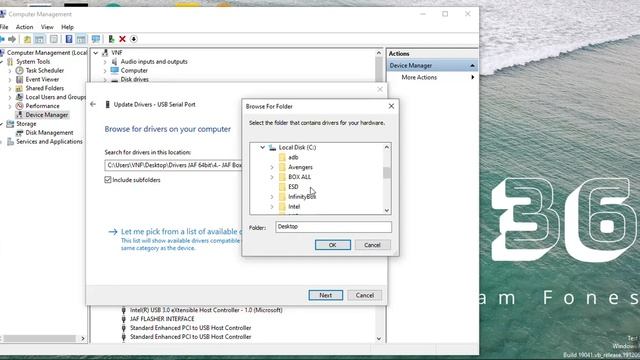Toggle the Include subfolders checkbox
This screenshot has width=640, height=360.
click(108, 180)
